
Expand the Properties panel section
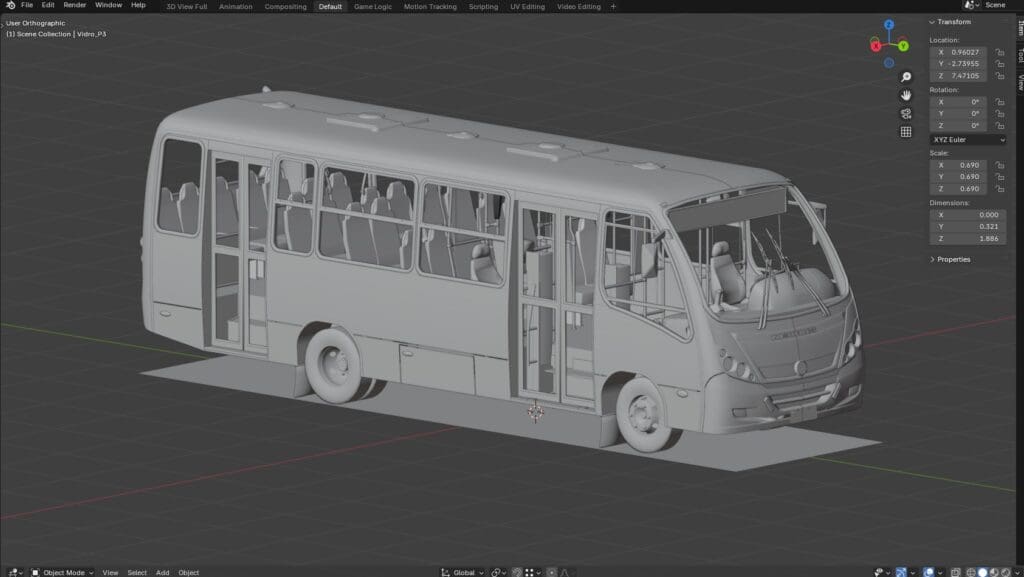click(951, 259)
